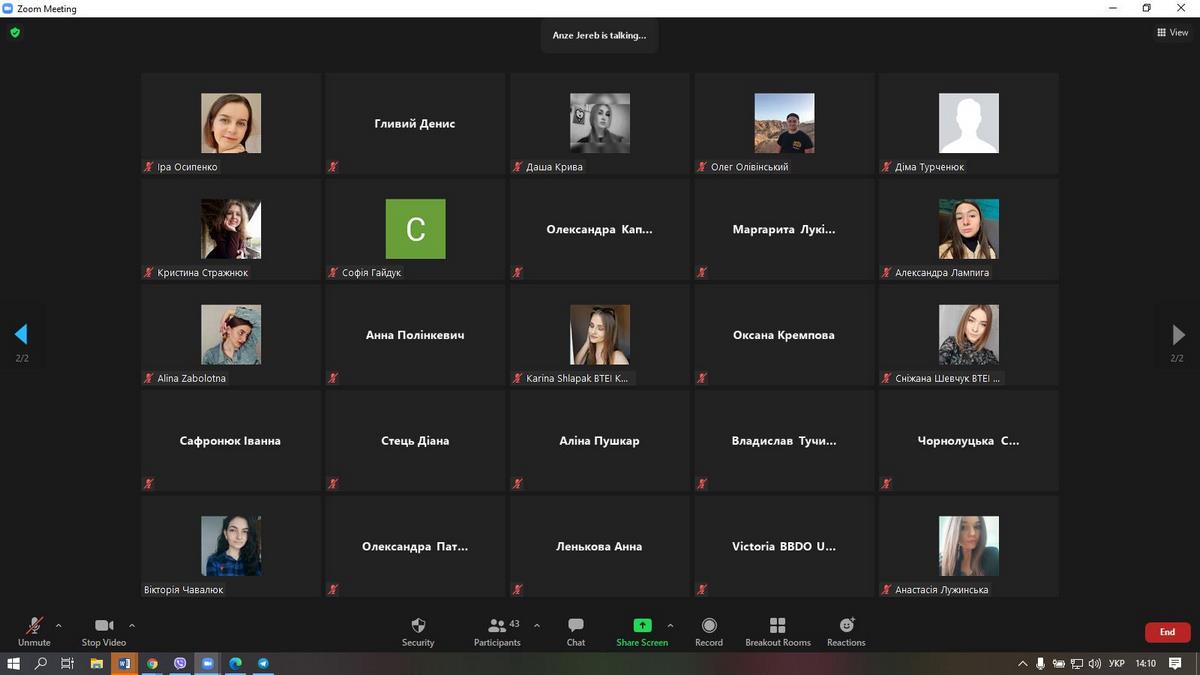Open the Chat panel

(x=576, y=631)
